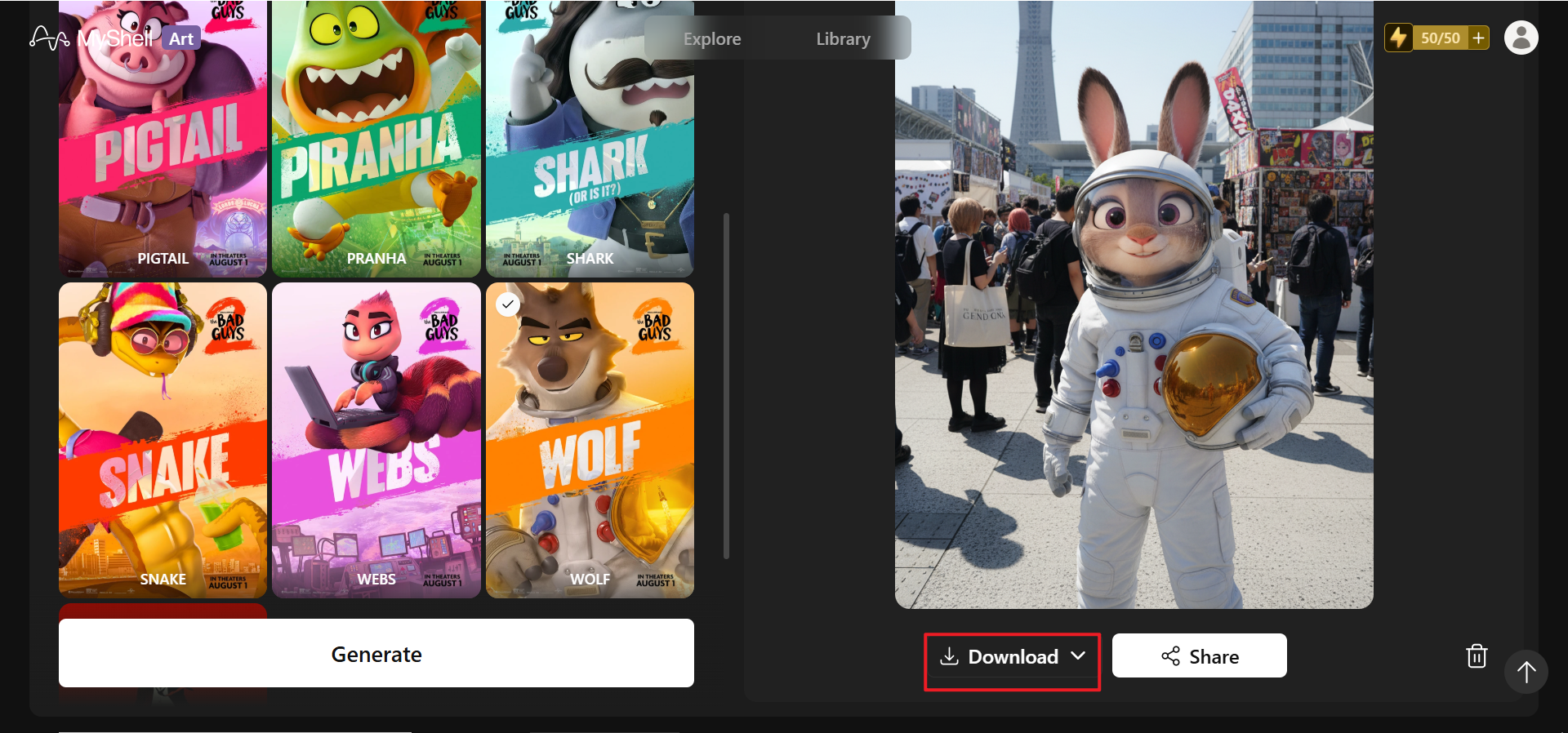Screen dimensions: 1568x733
Task: Click the template list scrollbar
Action: 726,386
